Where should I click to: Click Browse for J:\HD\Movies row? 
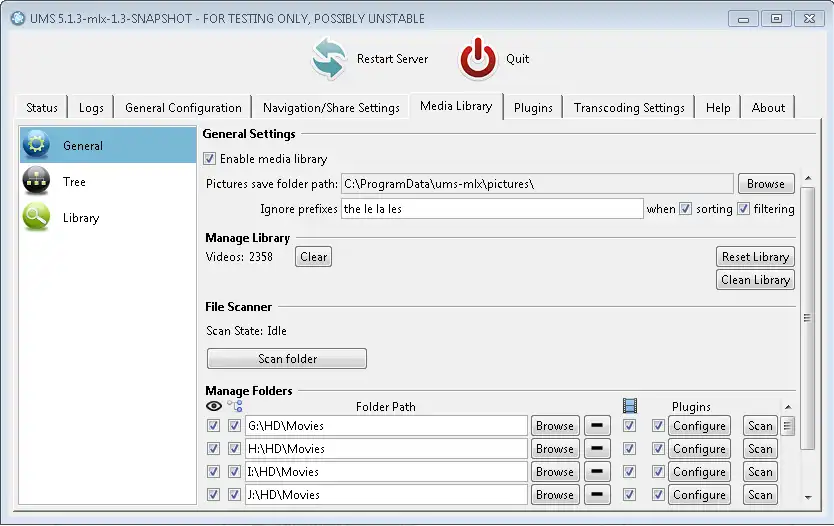(555, 495)
